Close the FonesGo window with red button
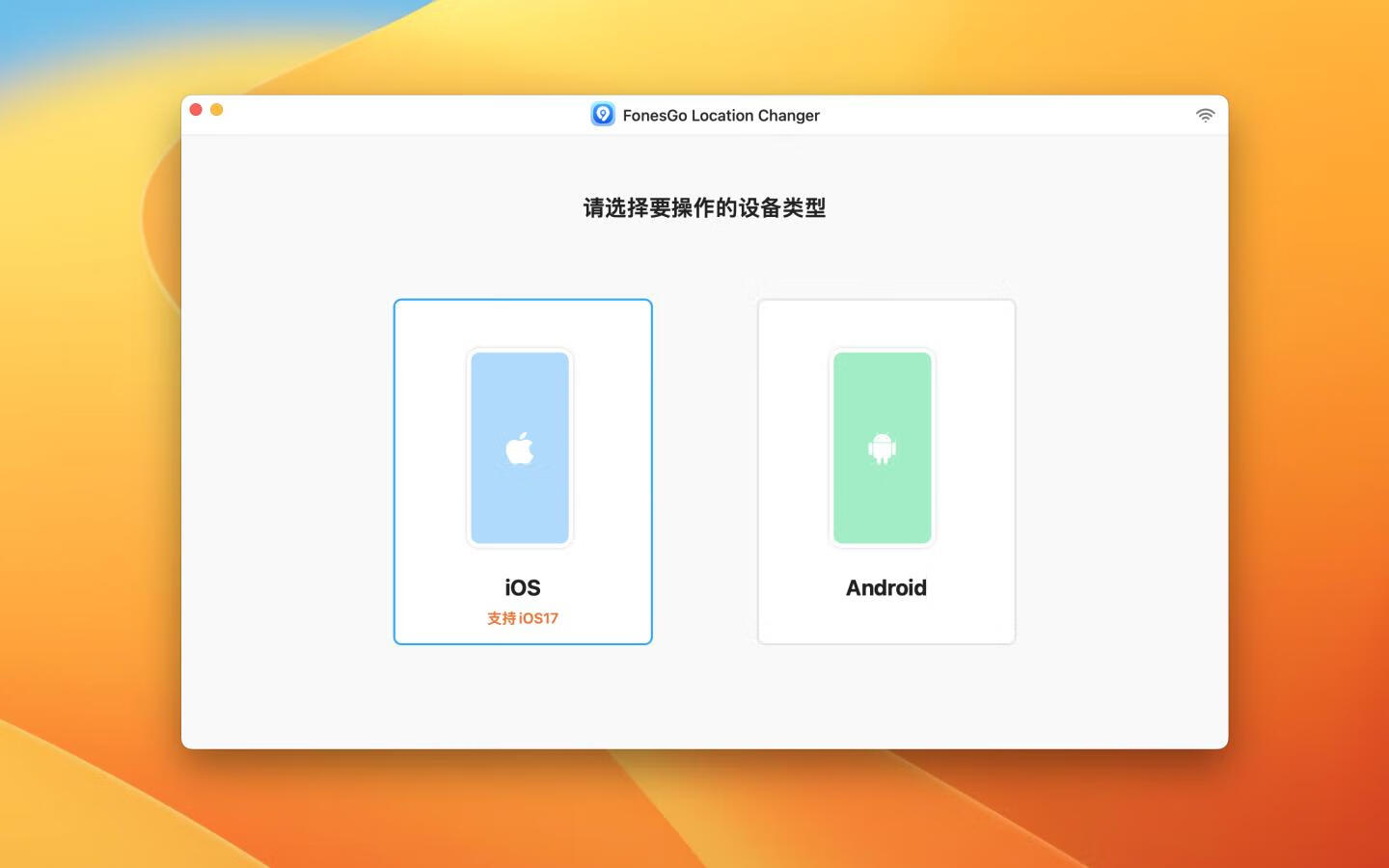1389x868 pixels. (x=196, y=110)
